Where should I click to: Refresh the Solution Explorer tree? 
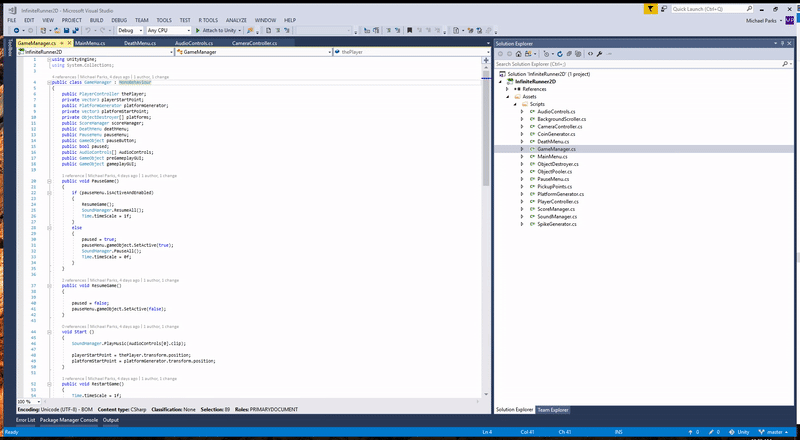[x=559, y=53]
